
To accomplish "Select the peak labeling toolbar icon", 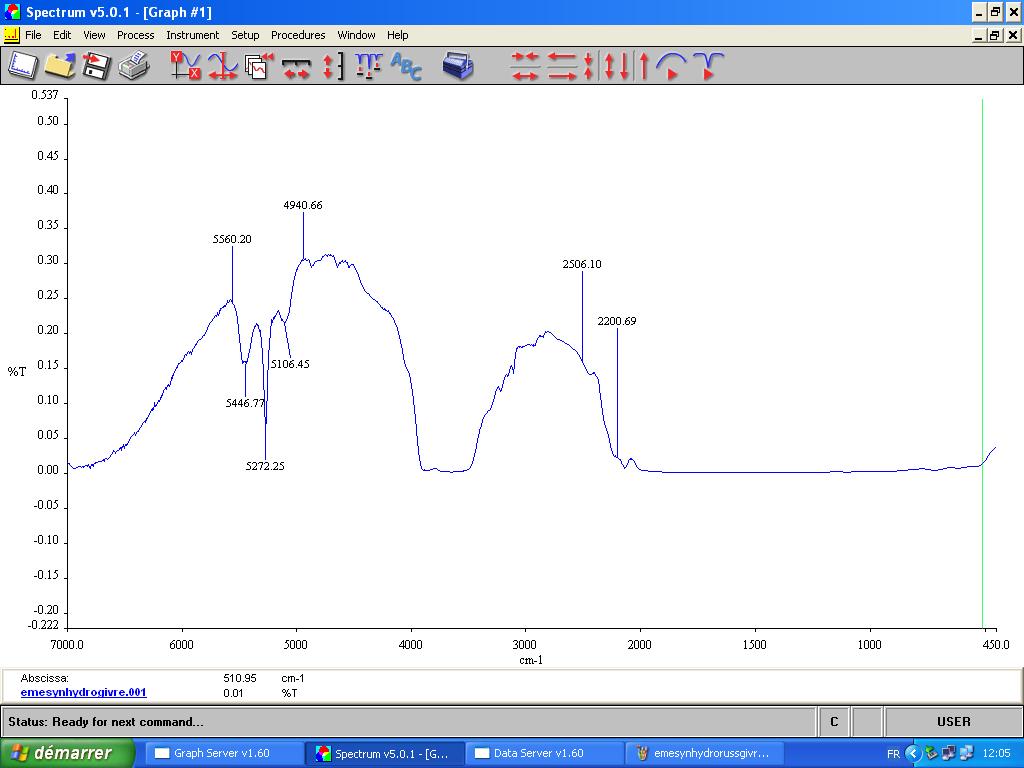I will [368, 66].
